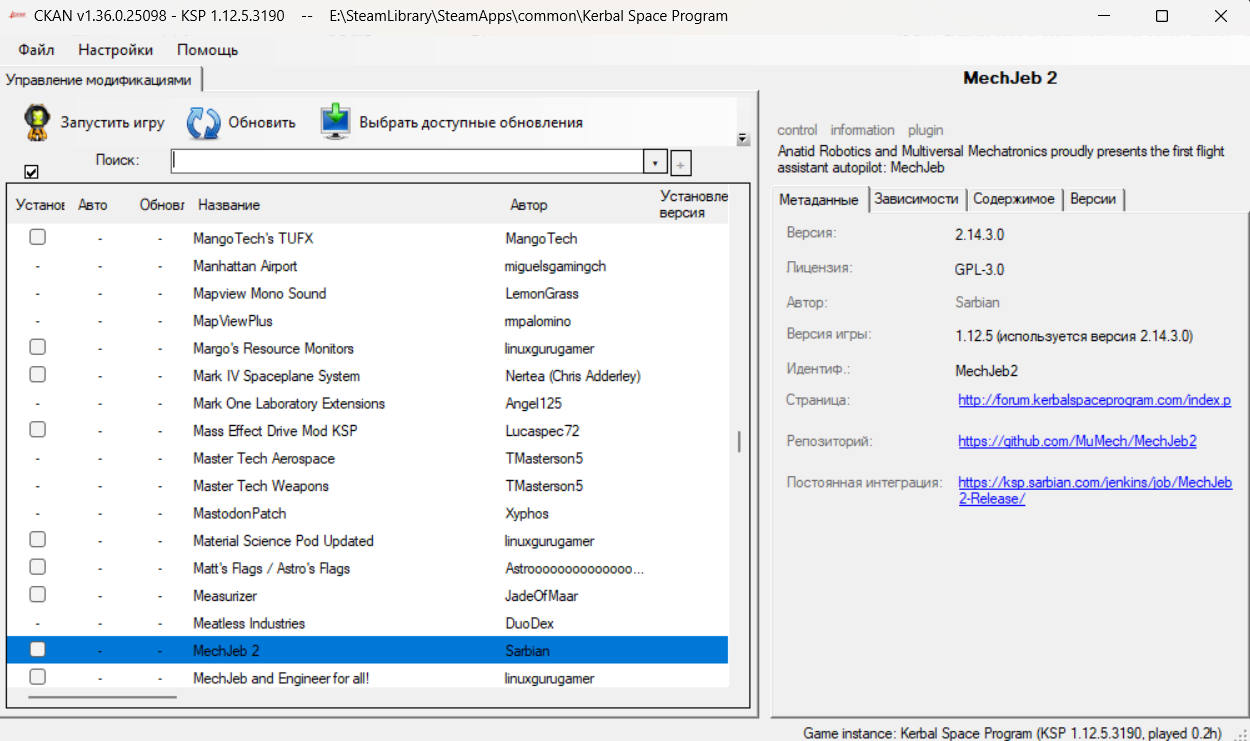Select the Meatless Industries row
The image size is (1250, 741).
(x=367, y=623)
